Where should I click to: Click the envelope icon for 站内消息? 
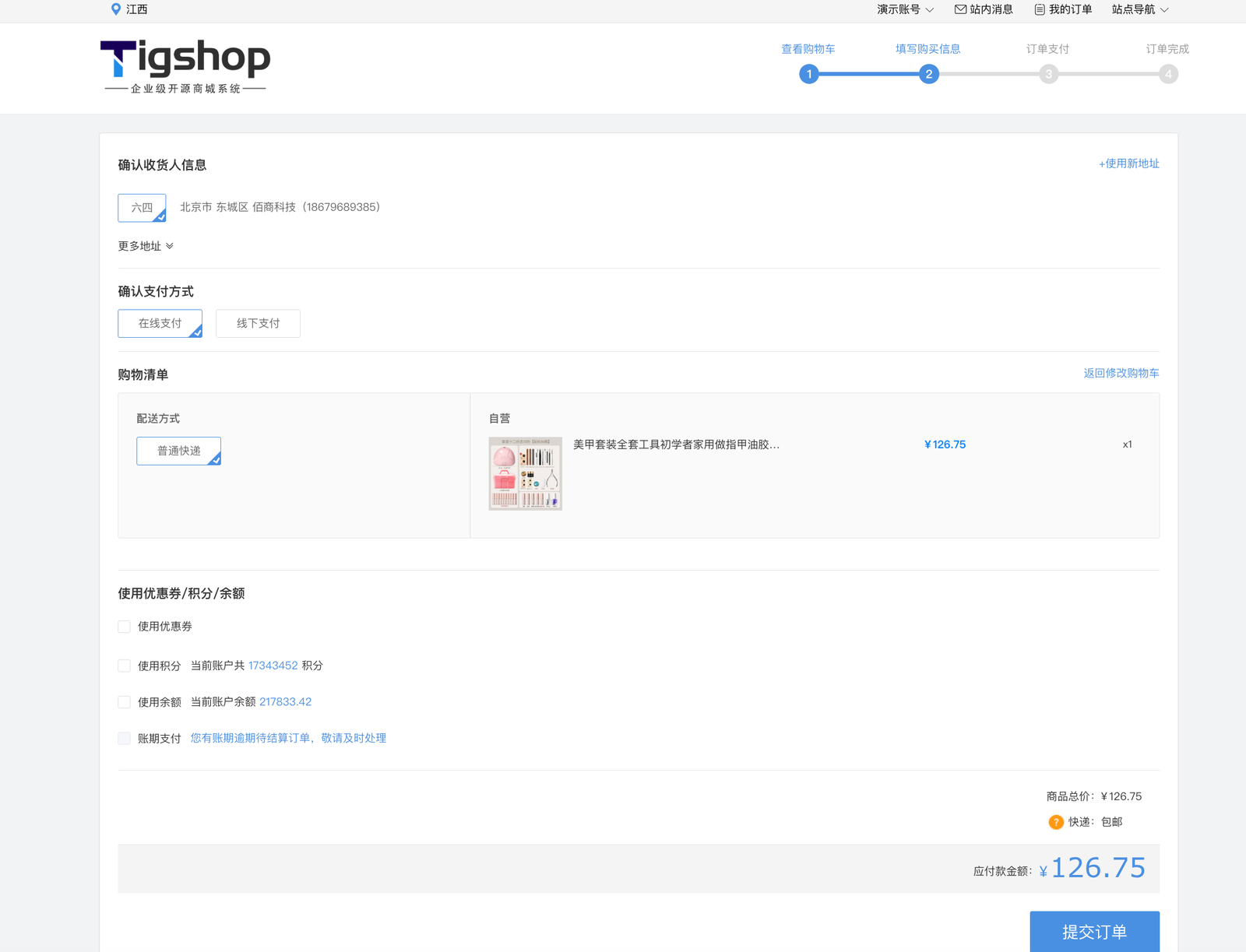(x=960, y=9)
